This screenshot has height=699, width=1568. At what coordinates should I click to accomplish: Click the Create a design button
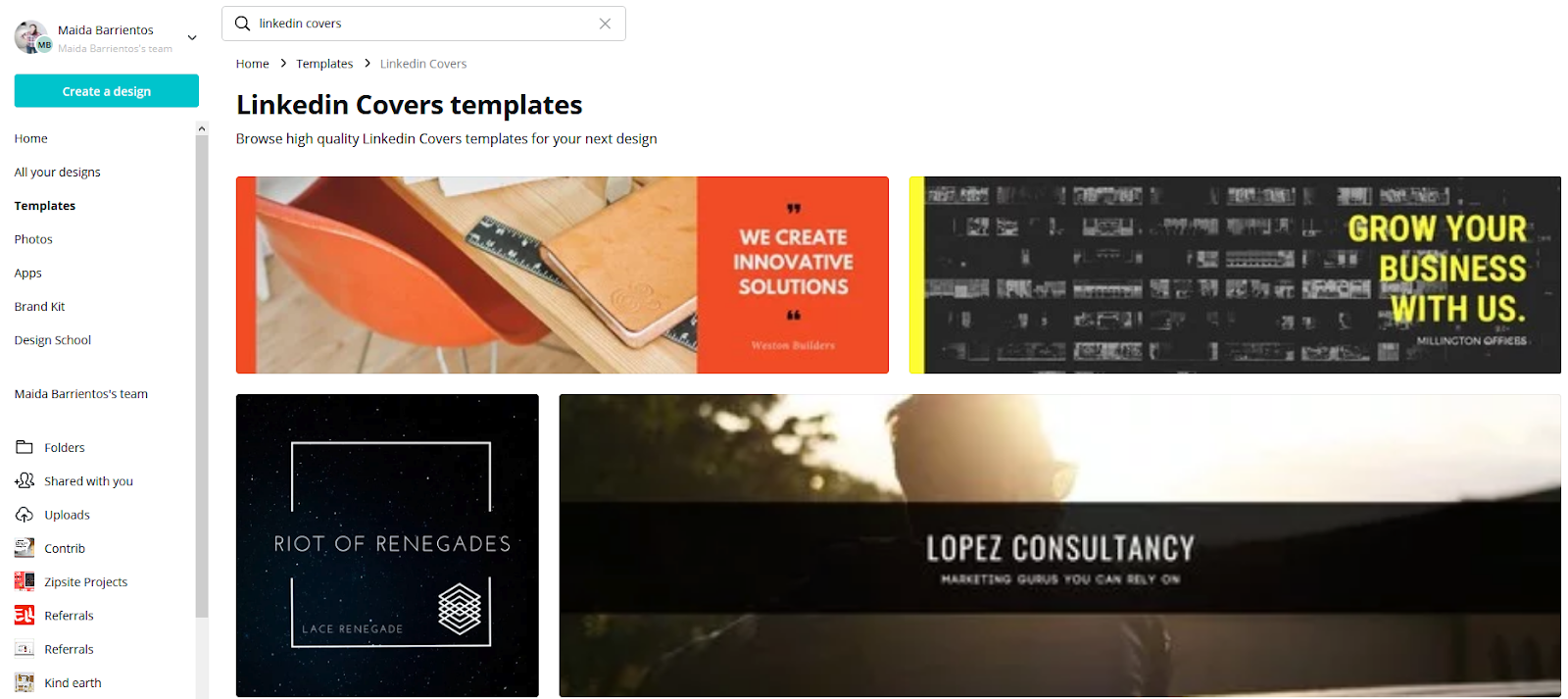107,91
